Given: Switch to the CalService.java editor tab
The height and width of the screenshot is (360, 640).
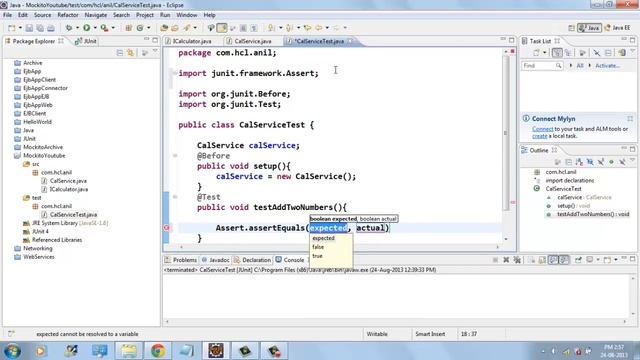Looking at the screenshot, I should pyautogui.click(x=253, y=41).
